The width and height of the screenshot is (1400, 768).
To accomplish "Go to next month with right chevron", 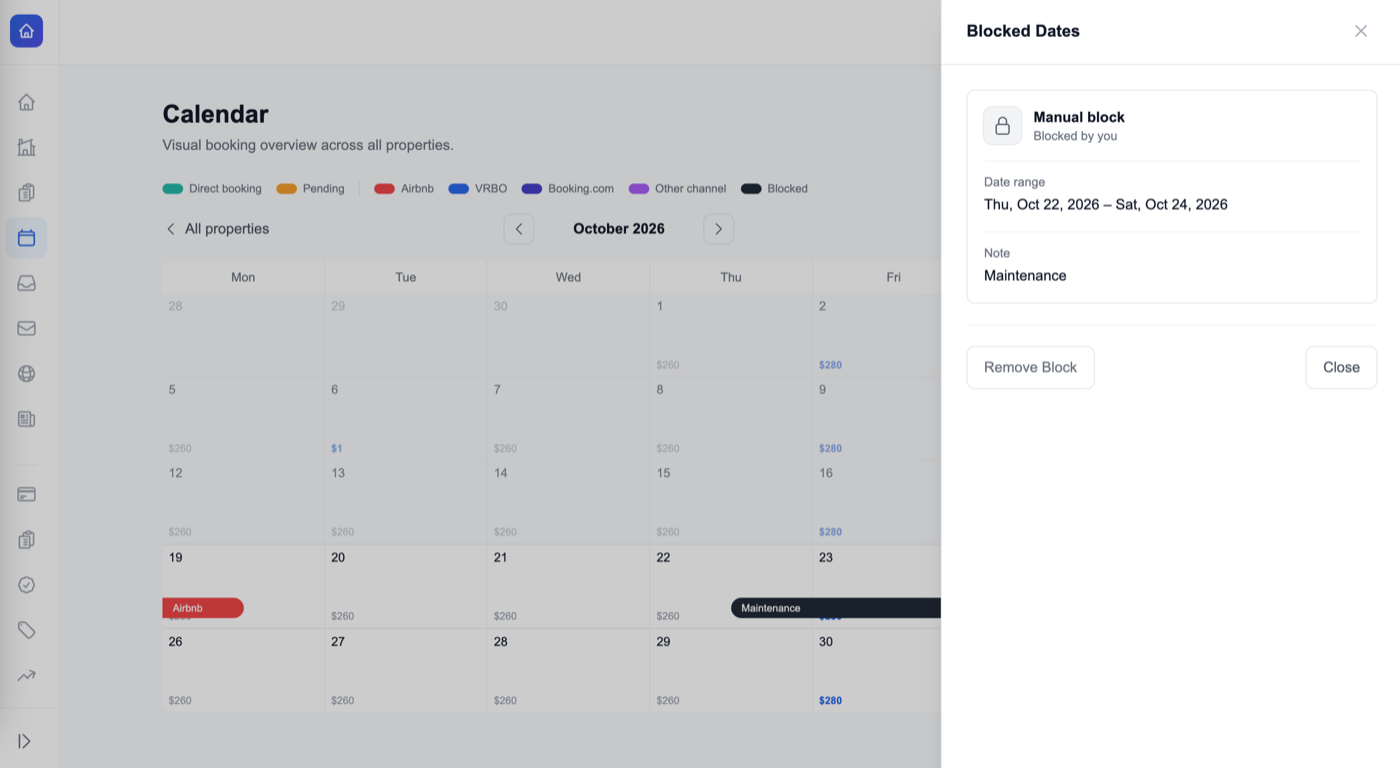I will [x=718, y=229].
